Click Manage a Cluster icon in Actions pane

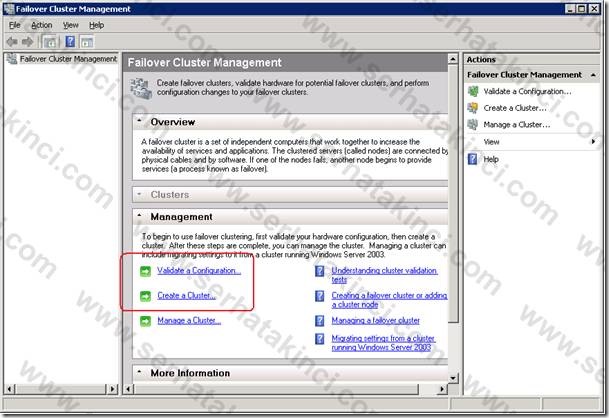[x=473, y=125]
